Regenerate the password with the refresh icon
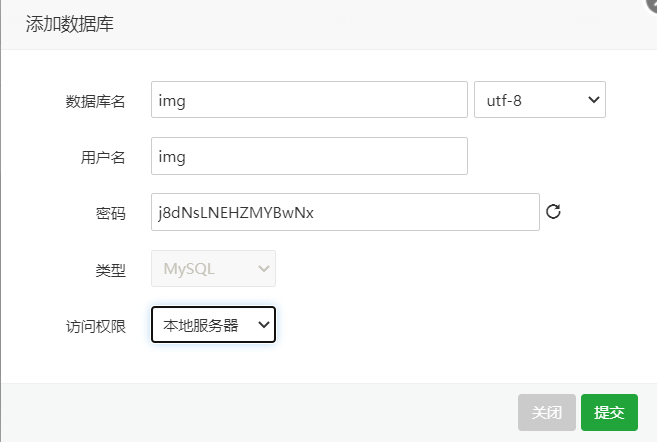Viewport: 657px width, 442px height. click(x=553, y=212)
